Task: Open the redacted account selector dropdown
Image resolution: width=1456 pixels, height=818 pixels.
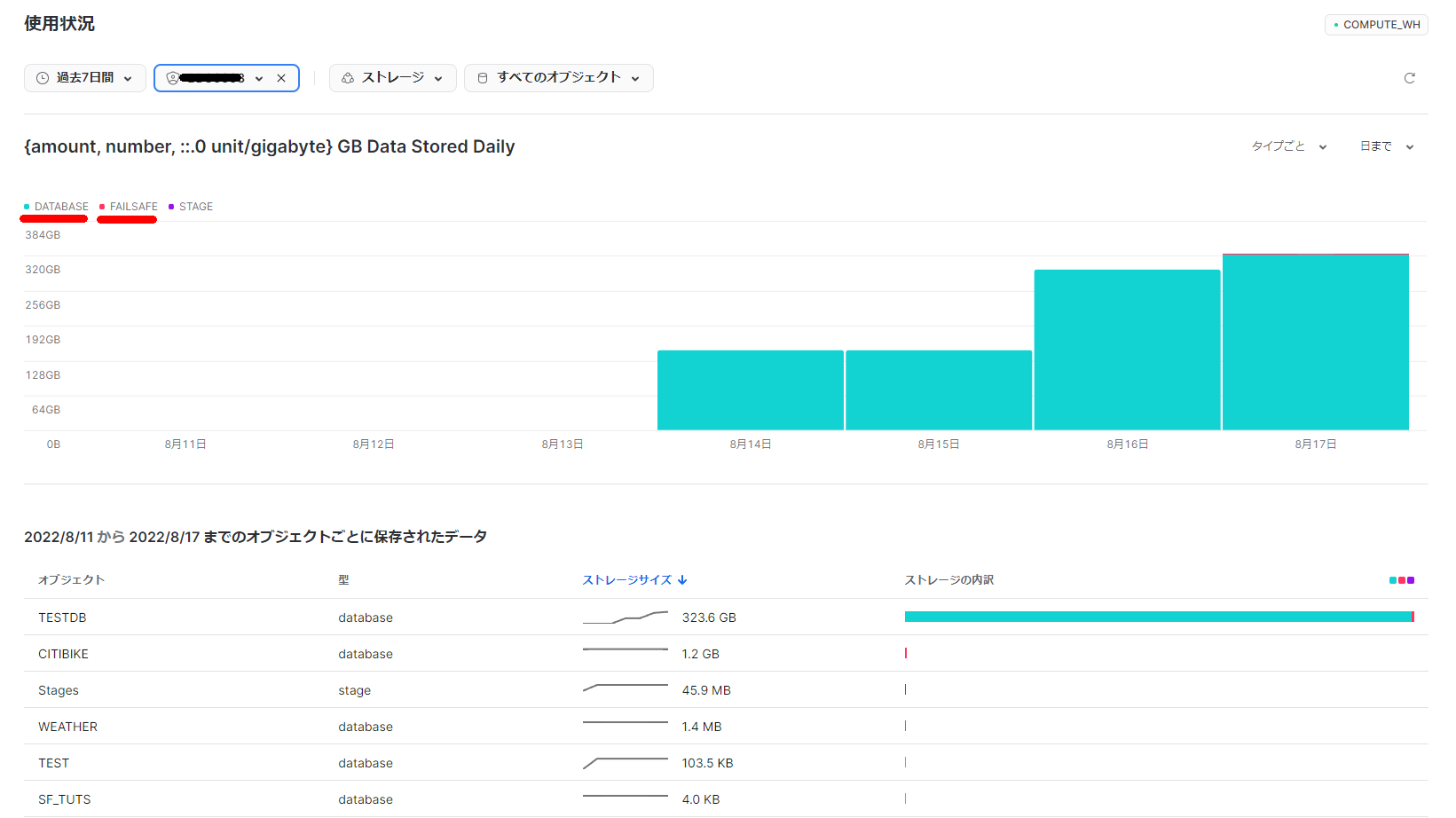Action: click(x=226, y=78)
